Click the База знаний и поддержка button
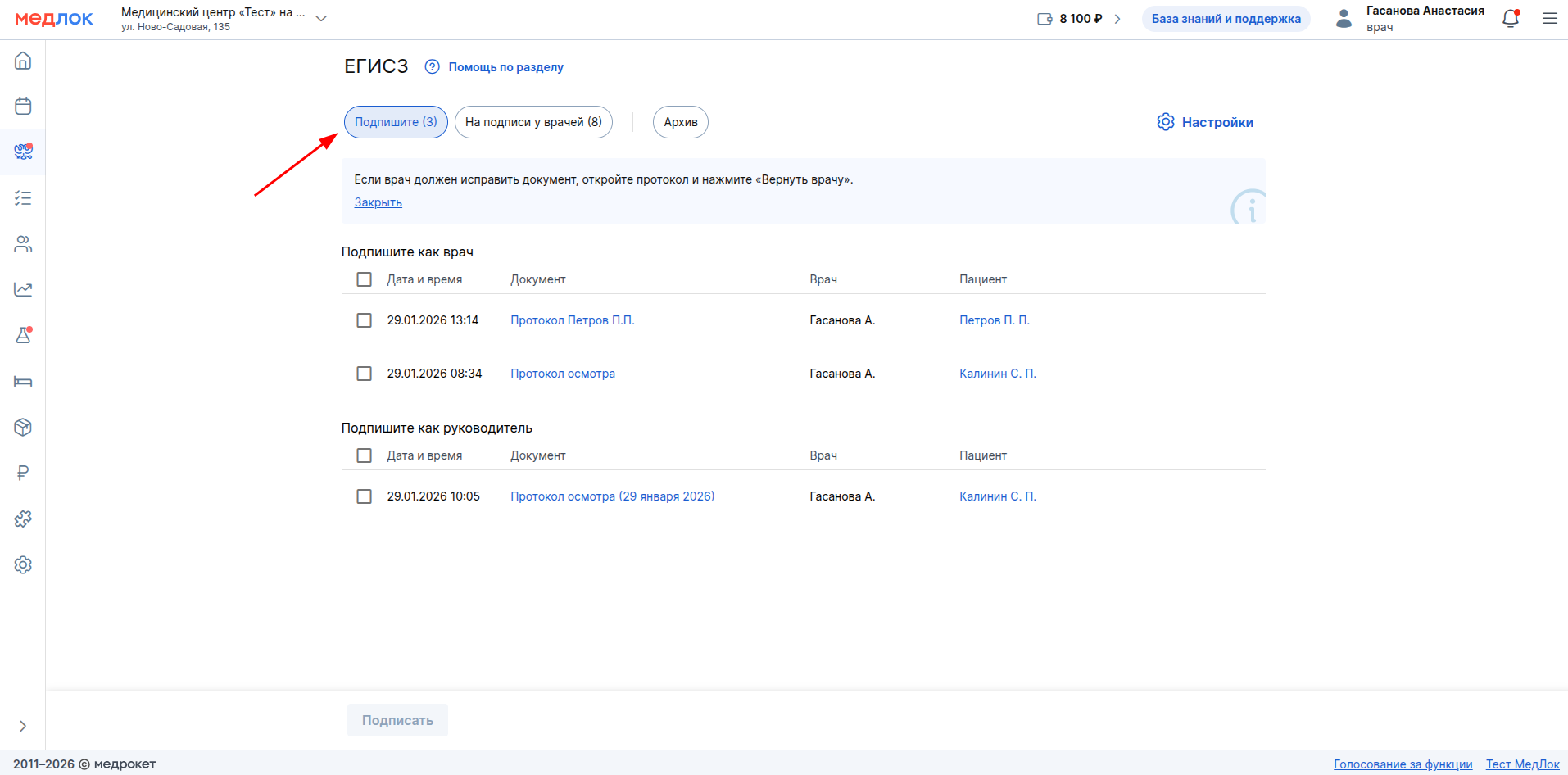Image resolution: width=1568 pixels, height=775 pixels. click(x=1226, y=19)
